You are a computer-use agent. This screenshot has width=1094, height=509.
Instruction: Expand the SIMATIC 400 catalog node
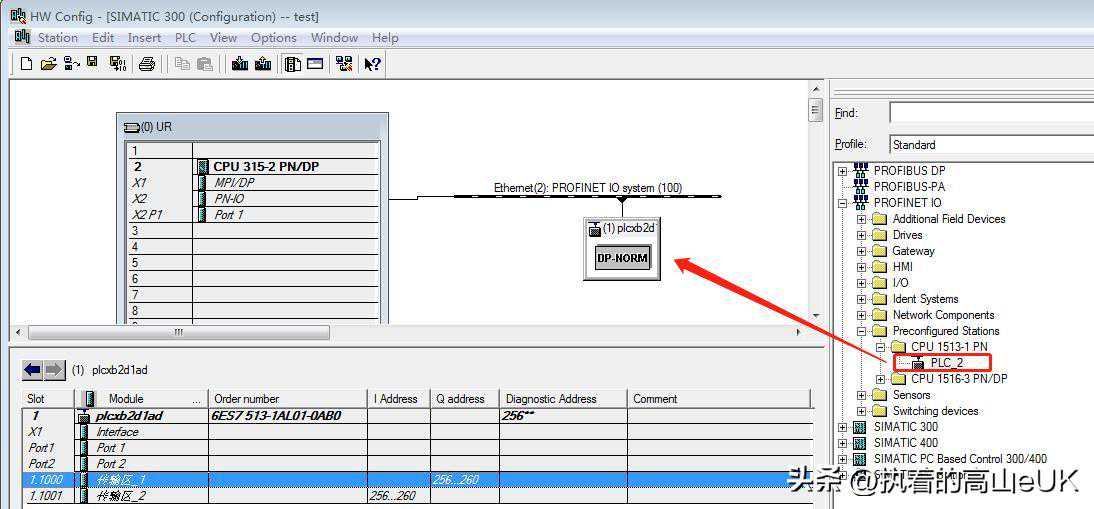pos(843,443)
